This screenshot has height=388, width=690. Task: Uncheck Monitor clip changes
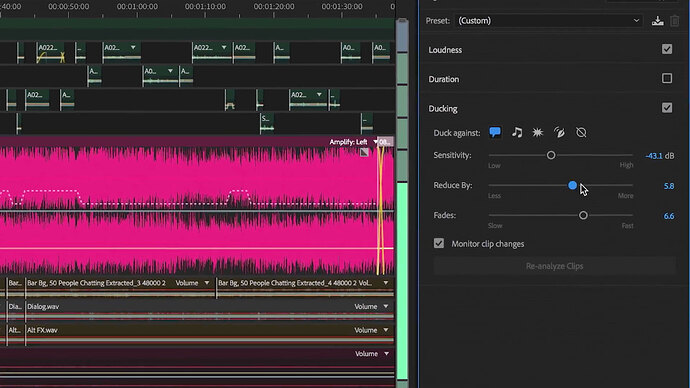tap(439, 243)
